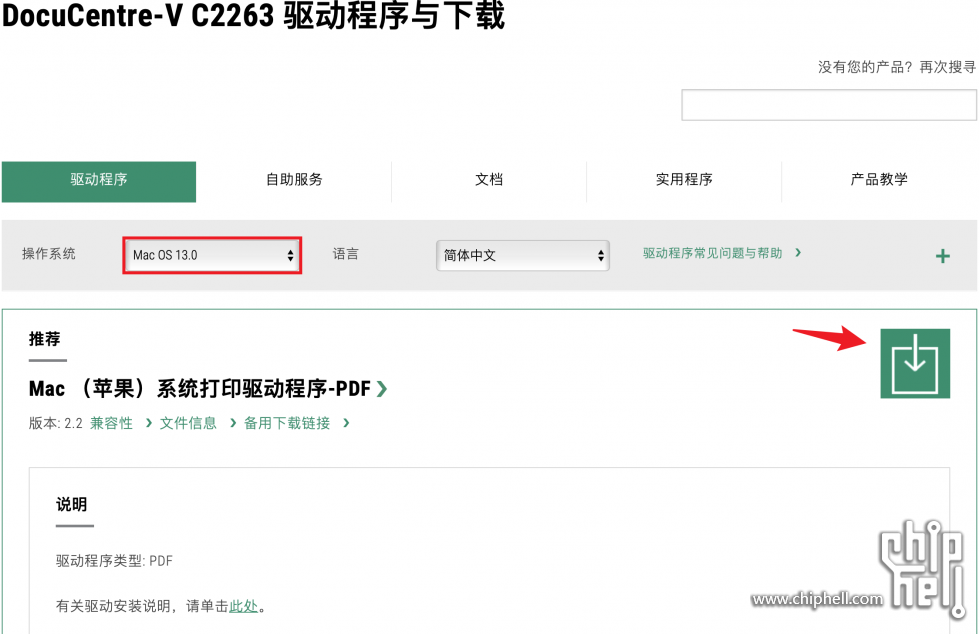The image size is (979, 634).
Task: Open the 备用下载链接 link
Action: [x=297, y=423]
